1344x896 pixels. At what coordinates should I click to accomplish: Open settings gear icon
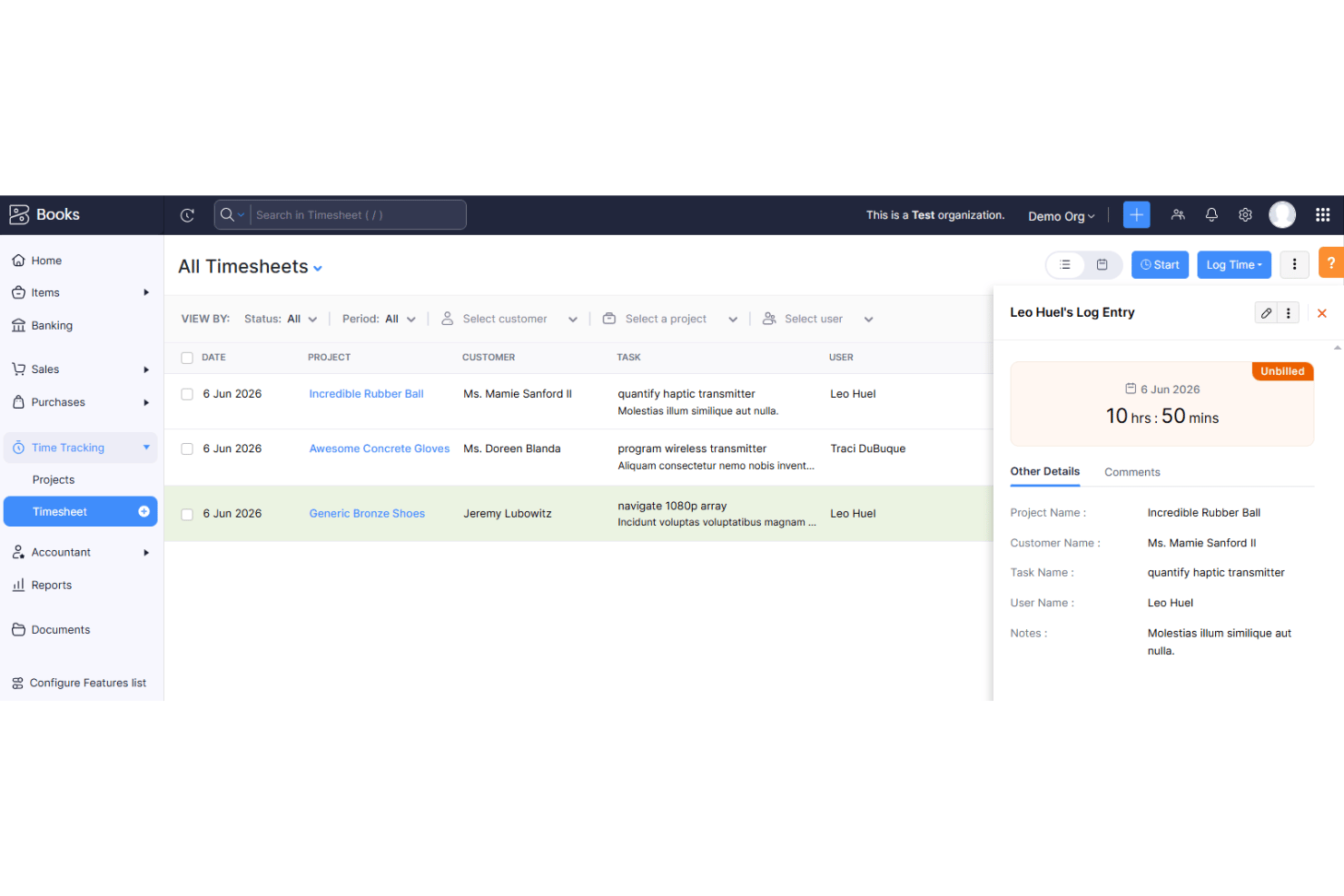click(x=1245, y=215)
